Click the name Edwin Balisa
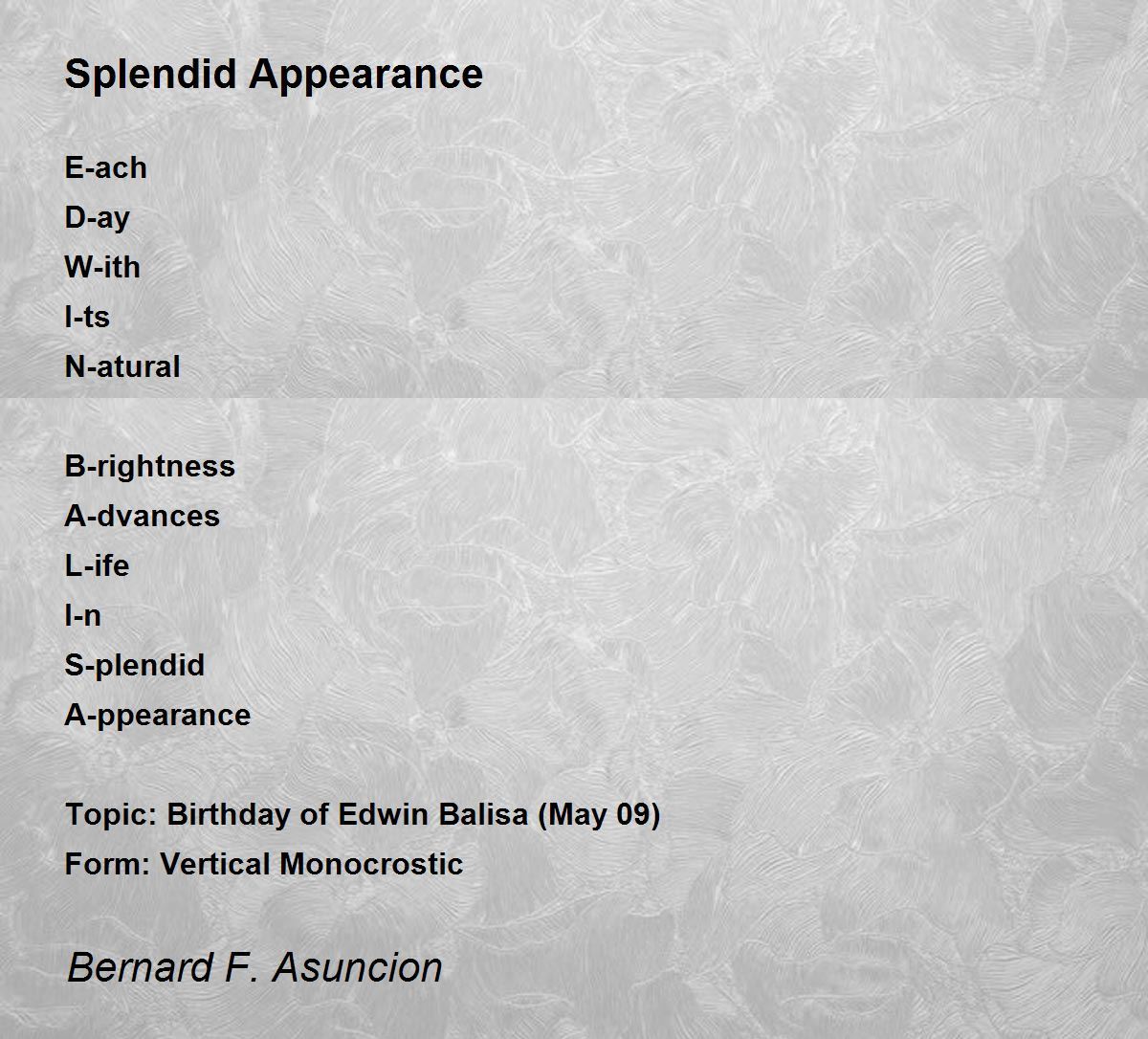 (431, 814)
